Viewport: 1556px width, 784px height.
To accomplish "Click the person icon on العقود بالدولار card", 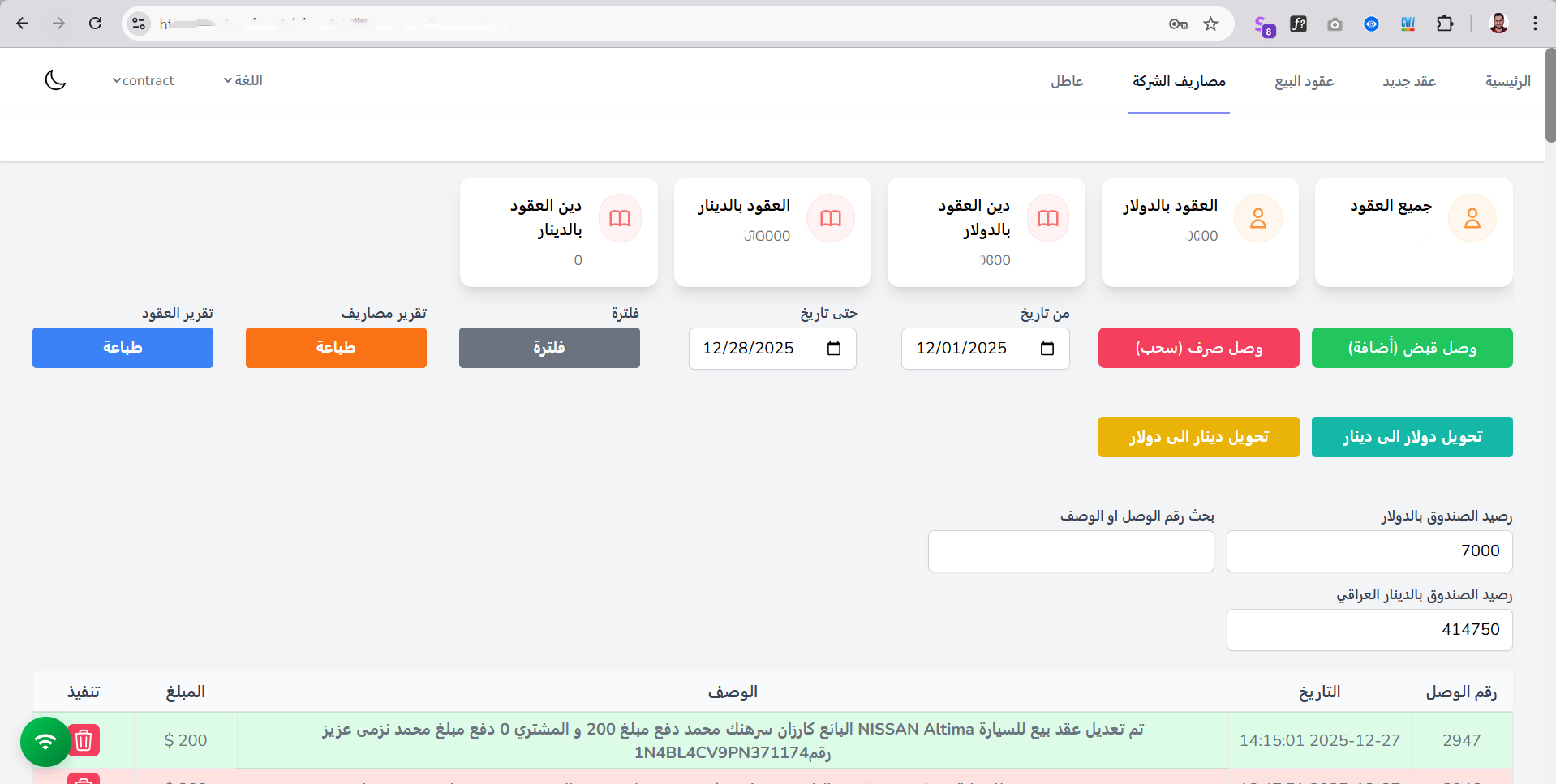I will (x=1258, y=217).
